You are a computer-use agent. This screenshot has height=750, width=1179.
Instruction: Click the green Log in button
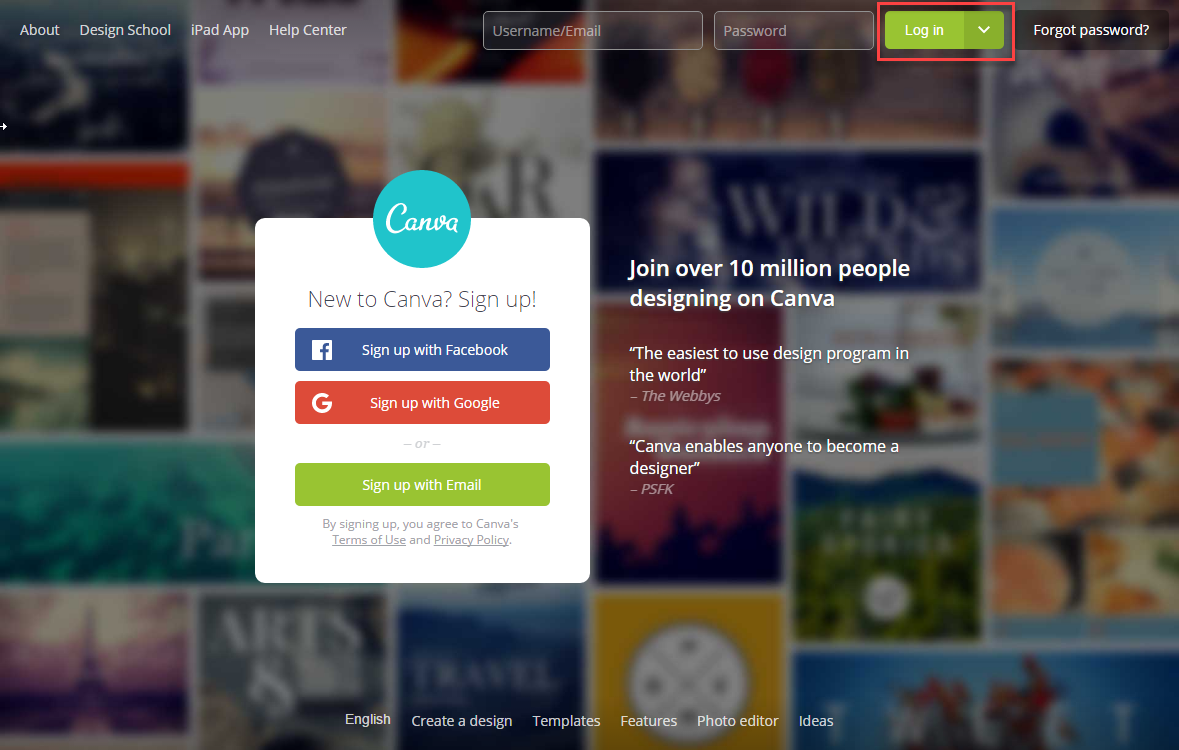pos(924,30)
